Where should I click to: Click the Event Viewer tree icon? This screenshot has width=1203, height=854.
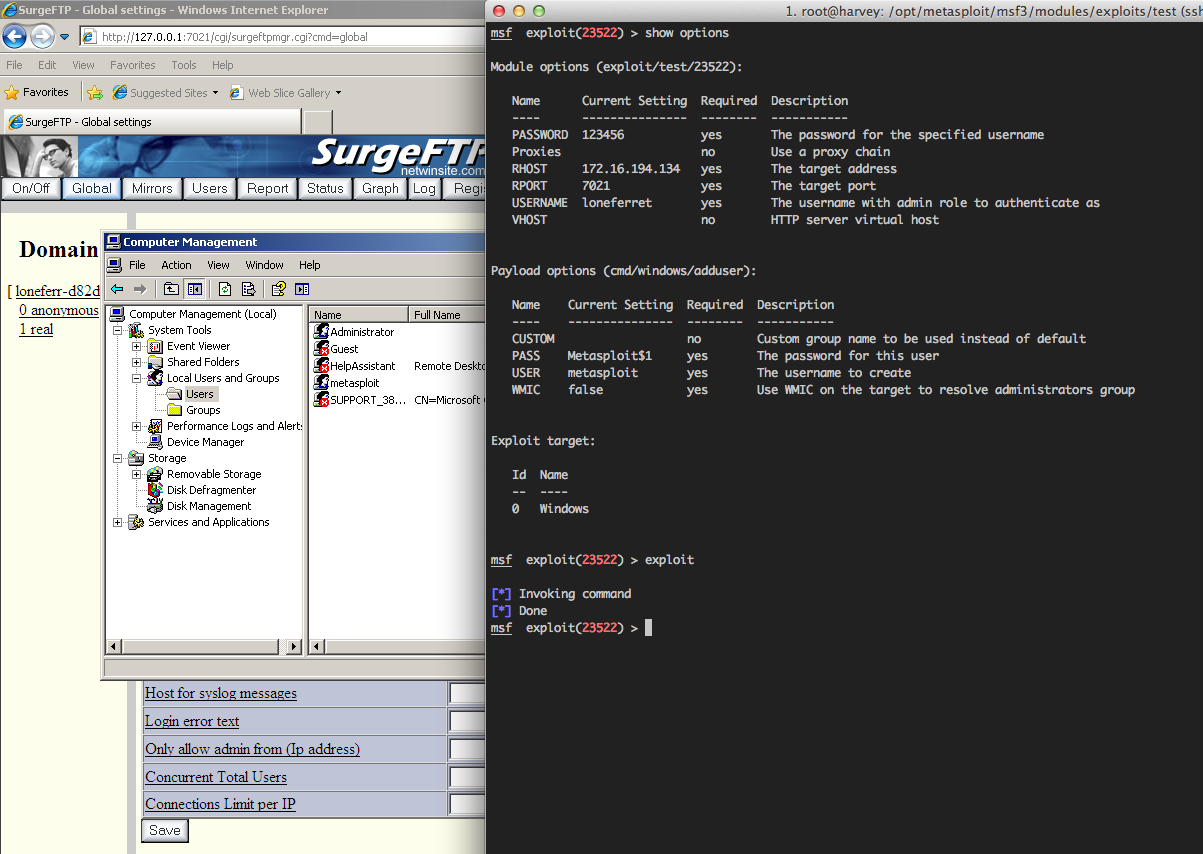[156, 346]
